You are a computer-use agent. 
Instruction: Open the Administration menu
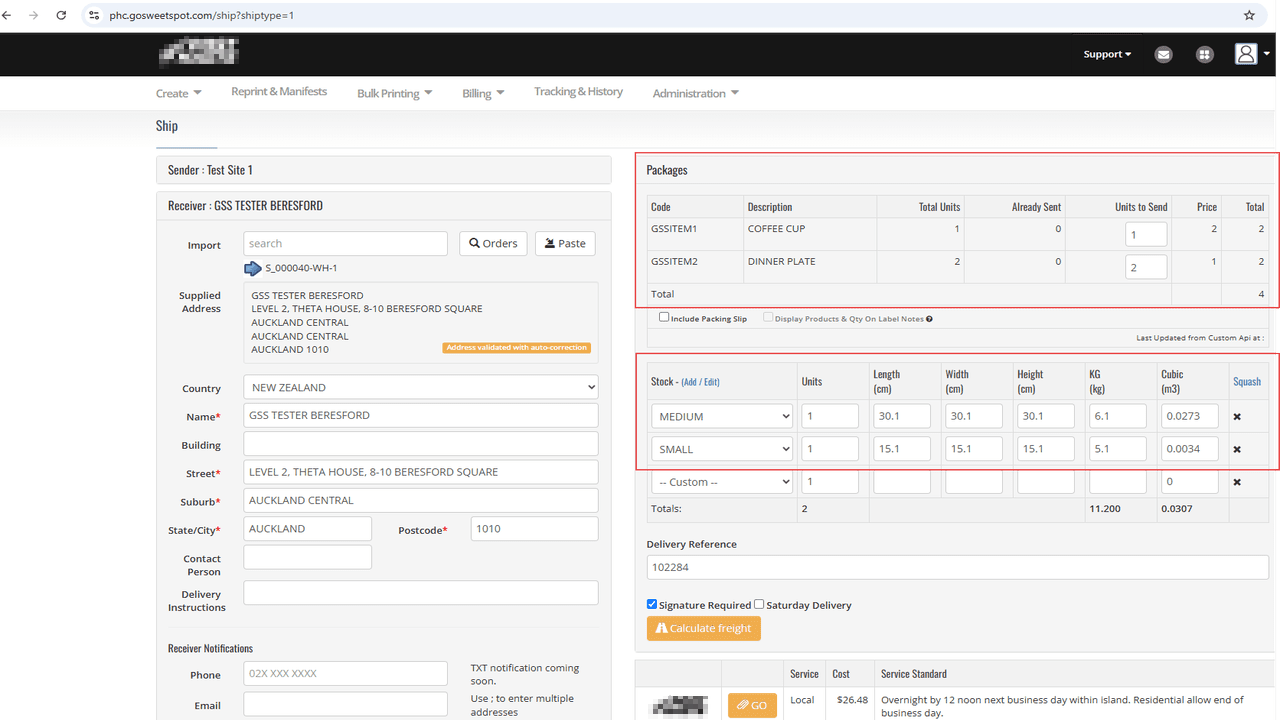pyautogui.click(x=696, y=93)
